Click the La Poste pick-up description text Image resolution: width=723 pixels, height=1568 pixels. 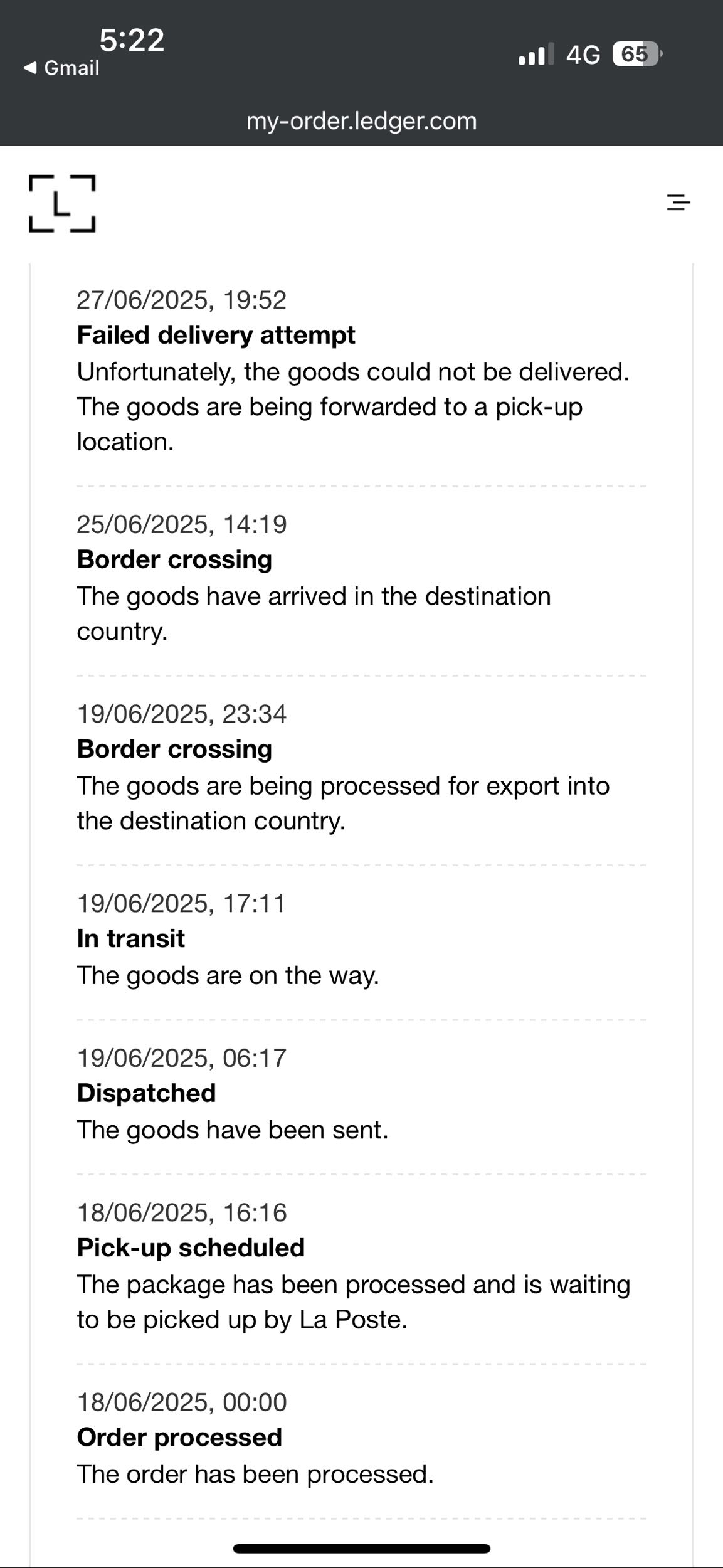(x=353, y=1302)
